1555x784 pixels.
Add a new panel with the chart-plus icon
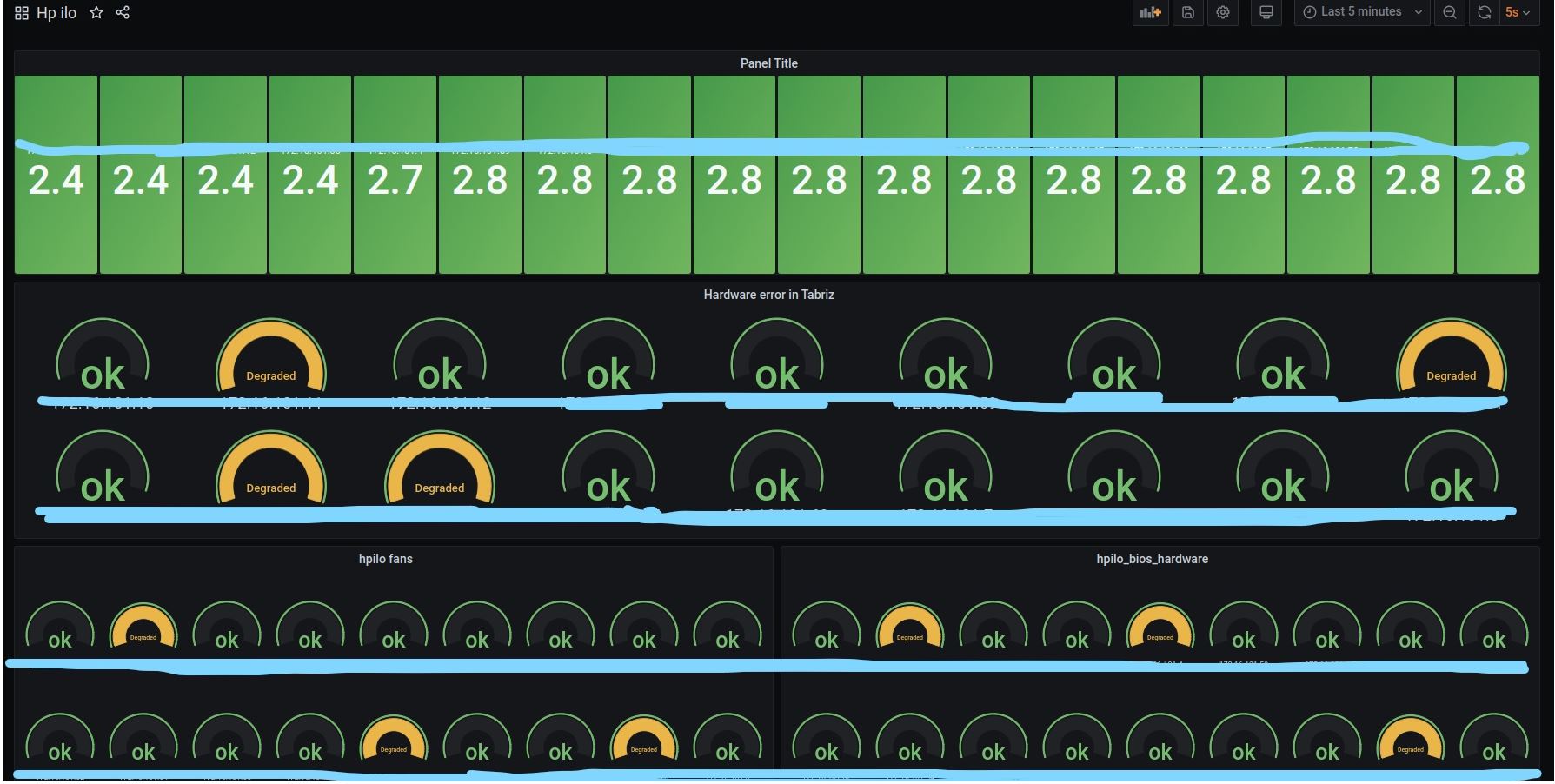click(1151, 13)
